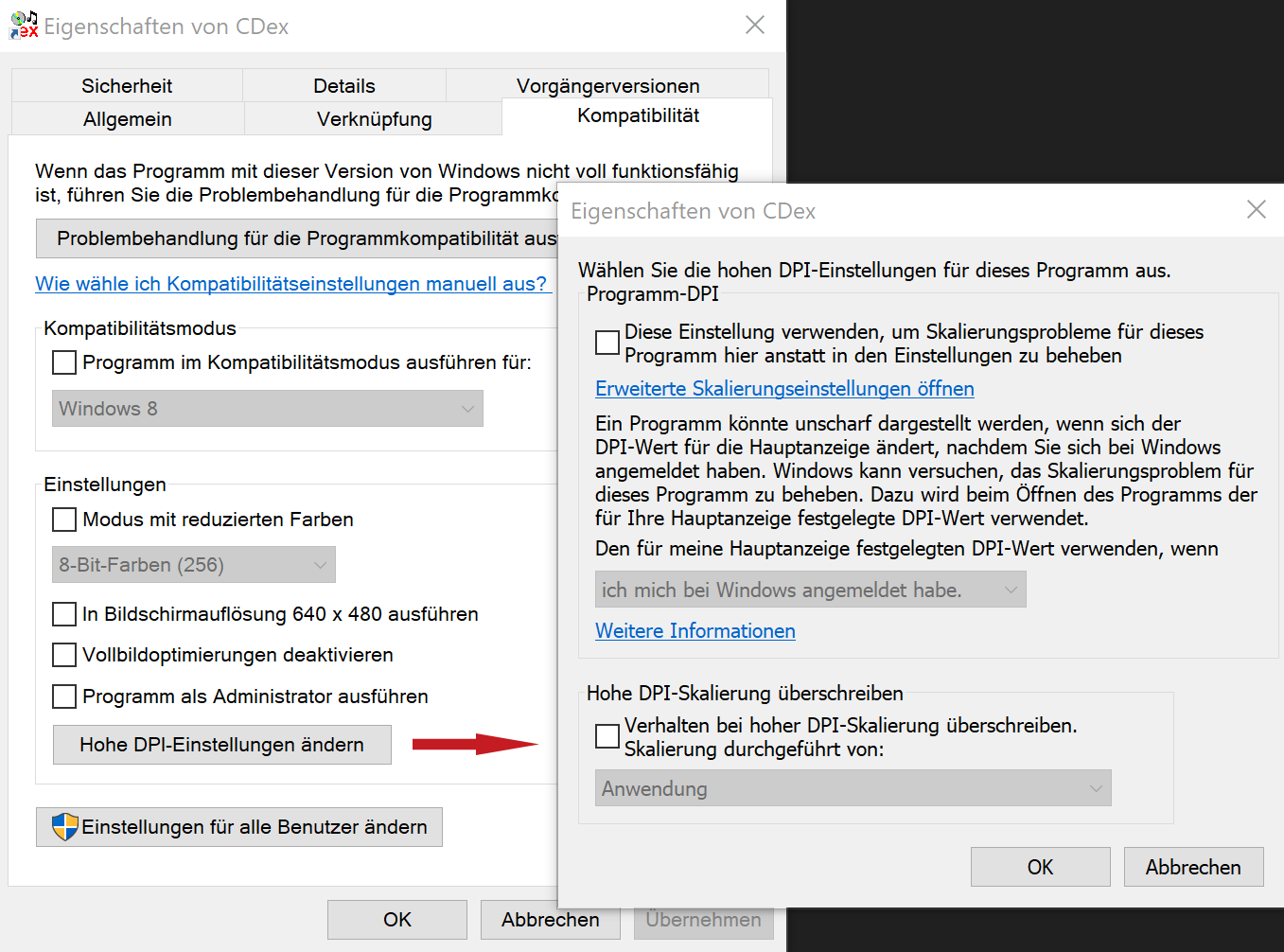Enable Programm im Kompatibilitätsmodus ausführen checkbox

pos(64,362)
